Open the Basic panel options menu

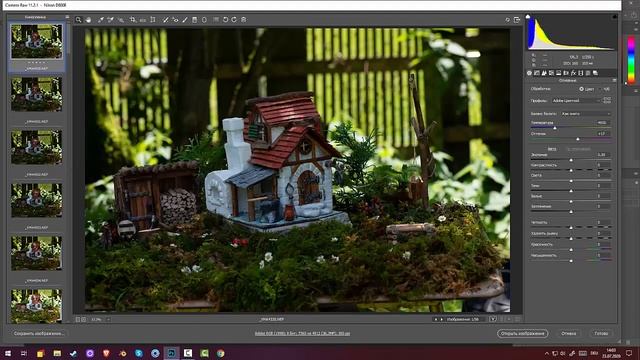click(614, 80)
